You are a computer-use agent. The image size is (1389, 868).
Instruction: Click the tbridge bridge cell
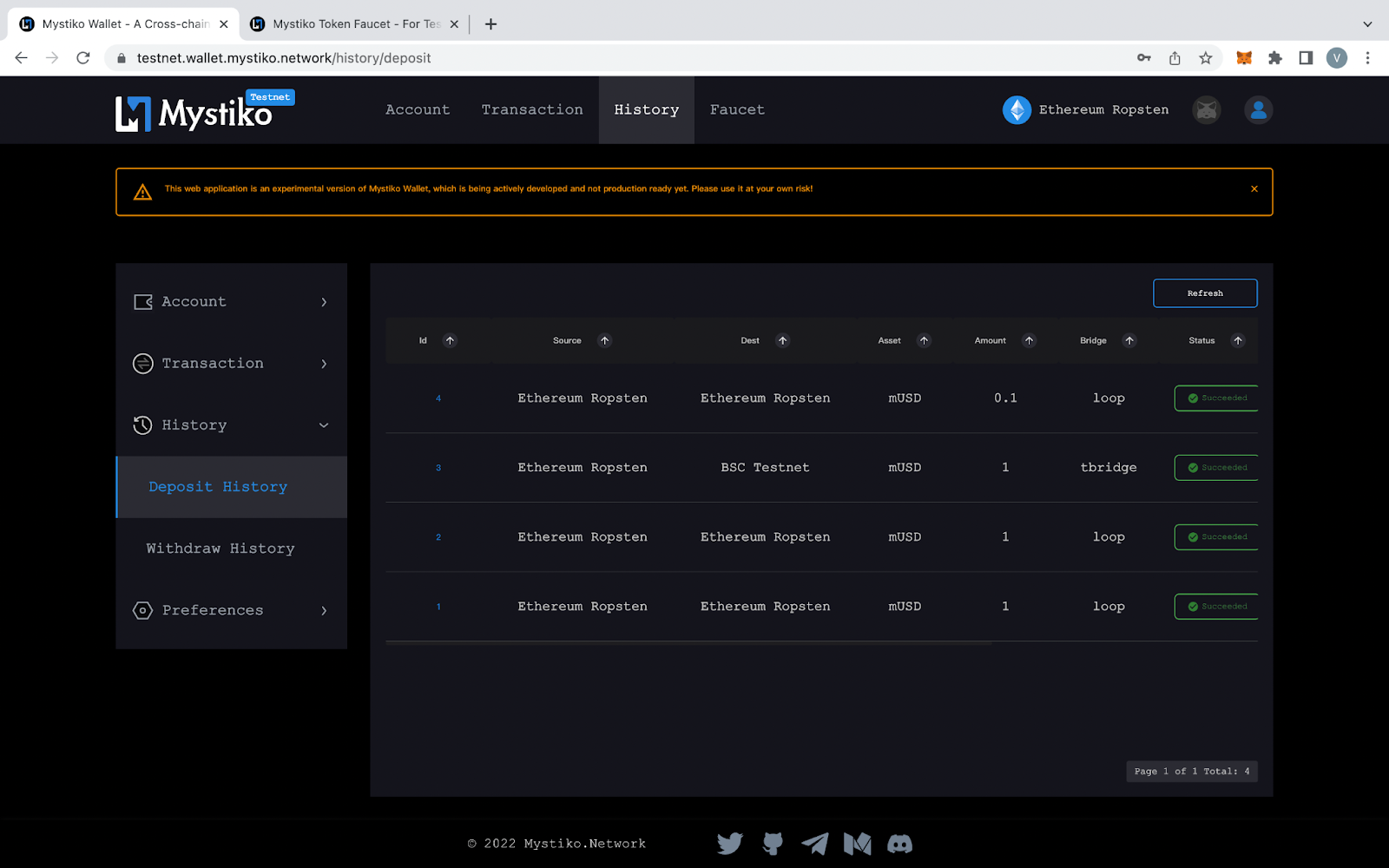(1109, 468)
